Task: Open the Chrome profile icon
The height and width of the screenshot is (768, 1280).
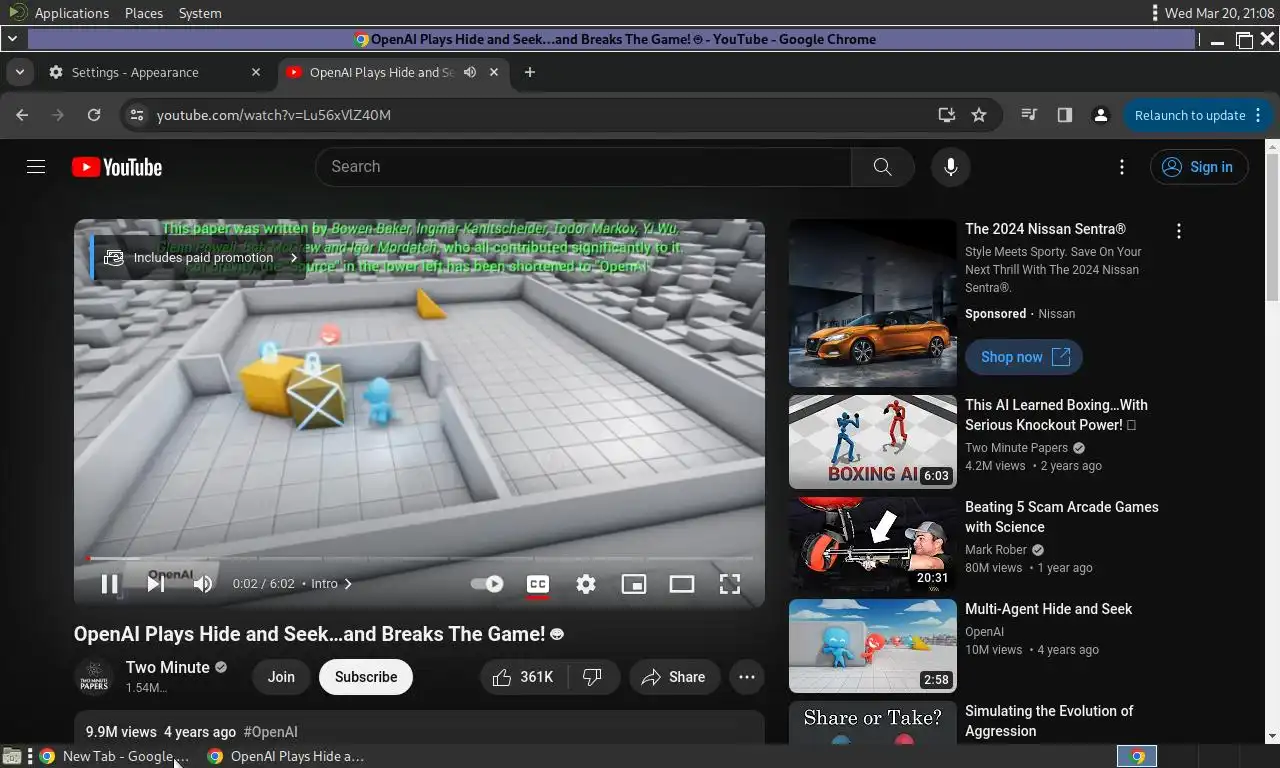Action: point(1101,115)
